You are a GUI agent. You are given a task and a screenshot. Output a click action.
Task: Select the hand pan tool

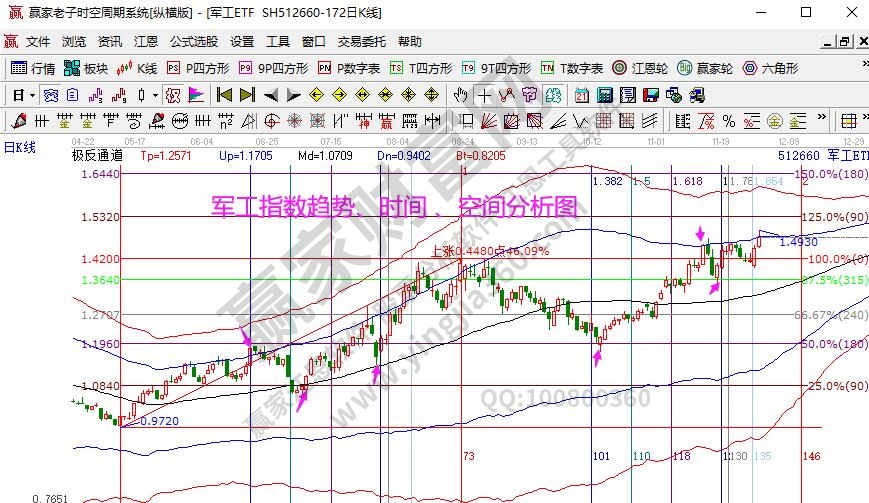coord(460,95)
